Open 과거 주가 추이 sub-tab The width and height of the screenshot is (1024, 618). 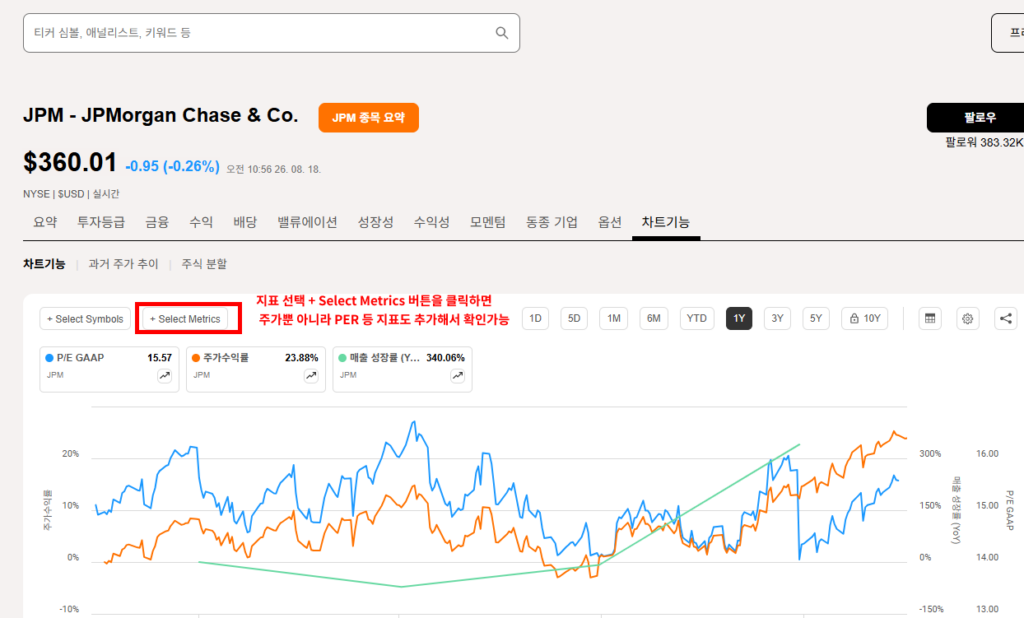coord(123,264)
